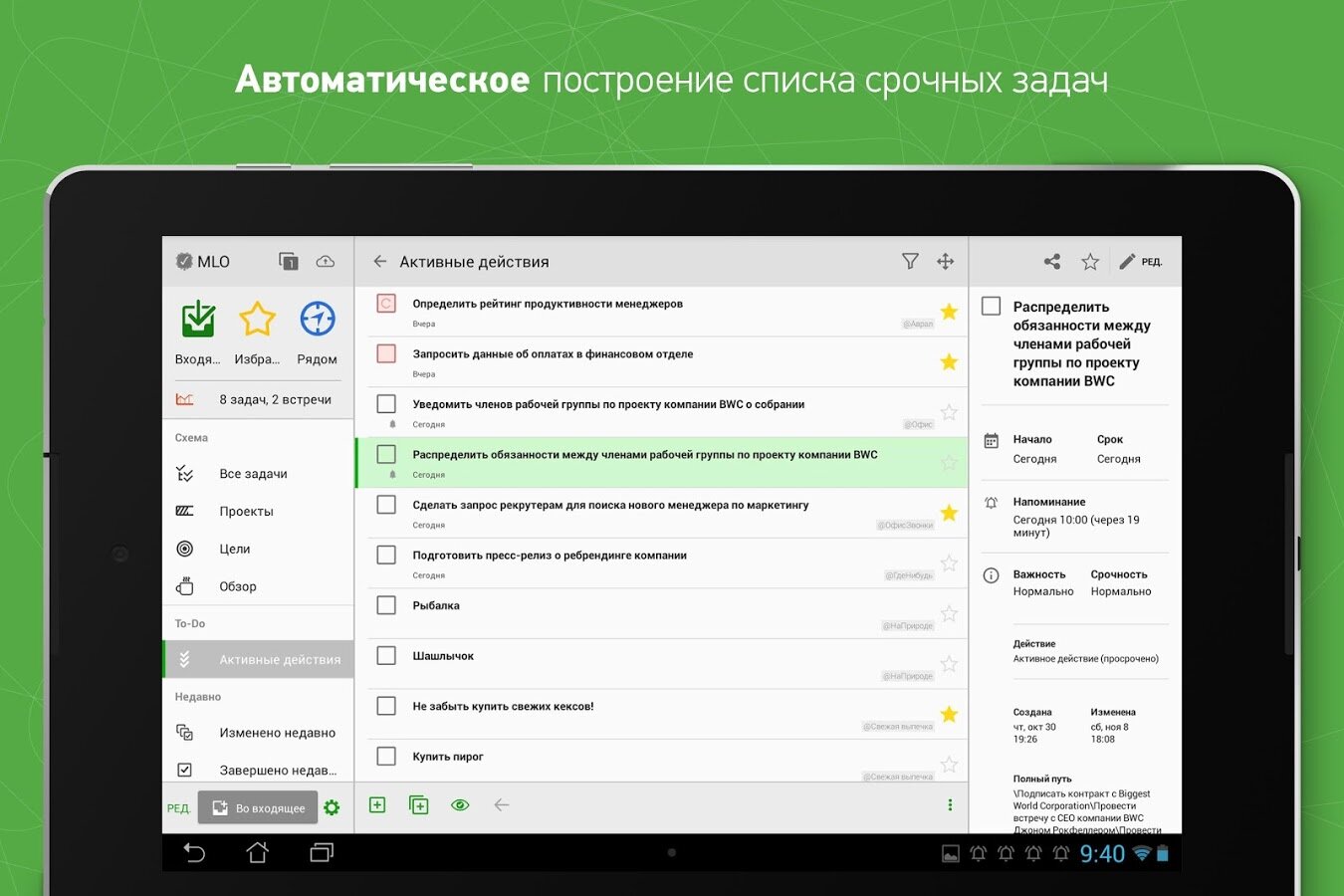The image size is (1344, 896).
Task: Toggle the eye visibility icon
Action: coord(460,804)
